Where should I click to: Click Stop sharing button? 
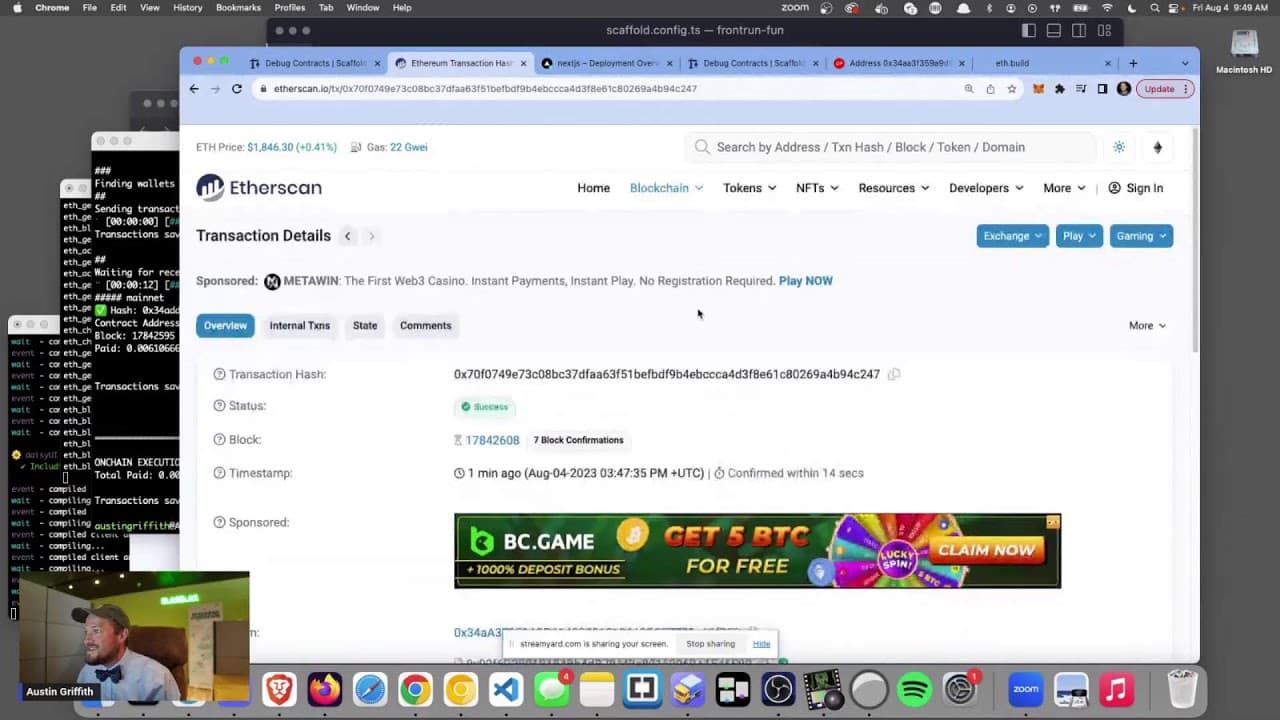point(710,644)
